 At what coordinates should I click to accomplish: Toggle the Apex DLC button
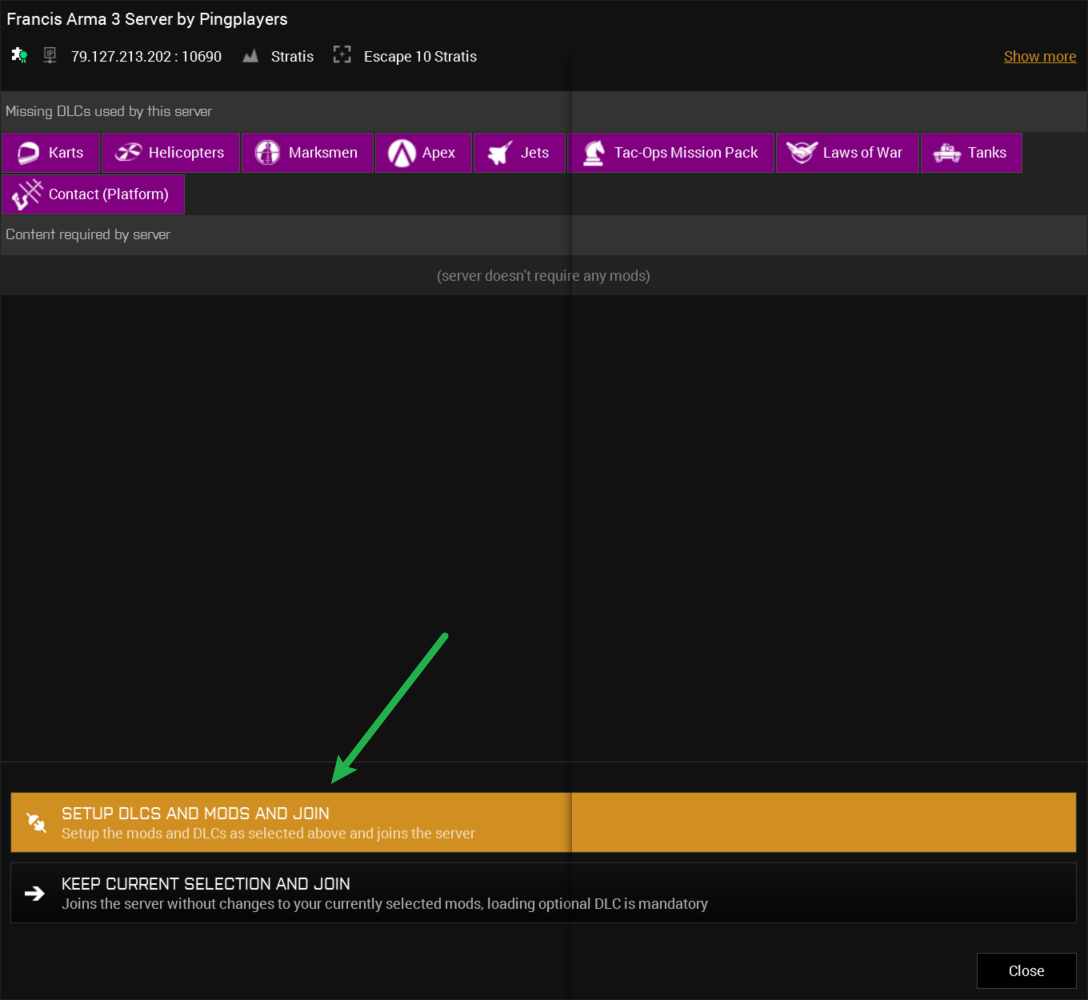[x=423, y=153]
